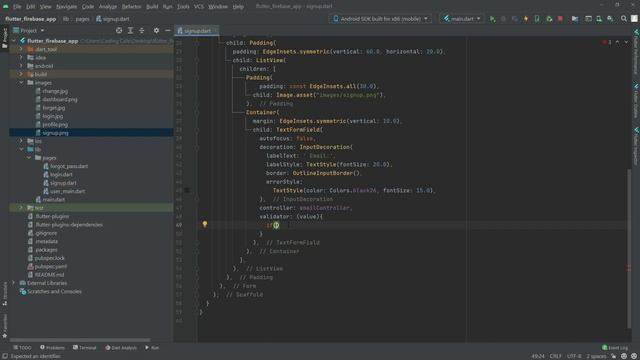Expand the .dart_tool folder
Image resolution: width=640 pixels, height=360 pixels.
tap(21, 49)
